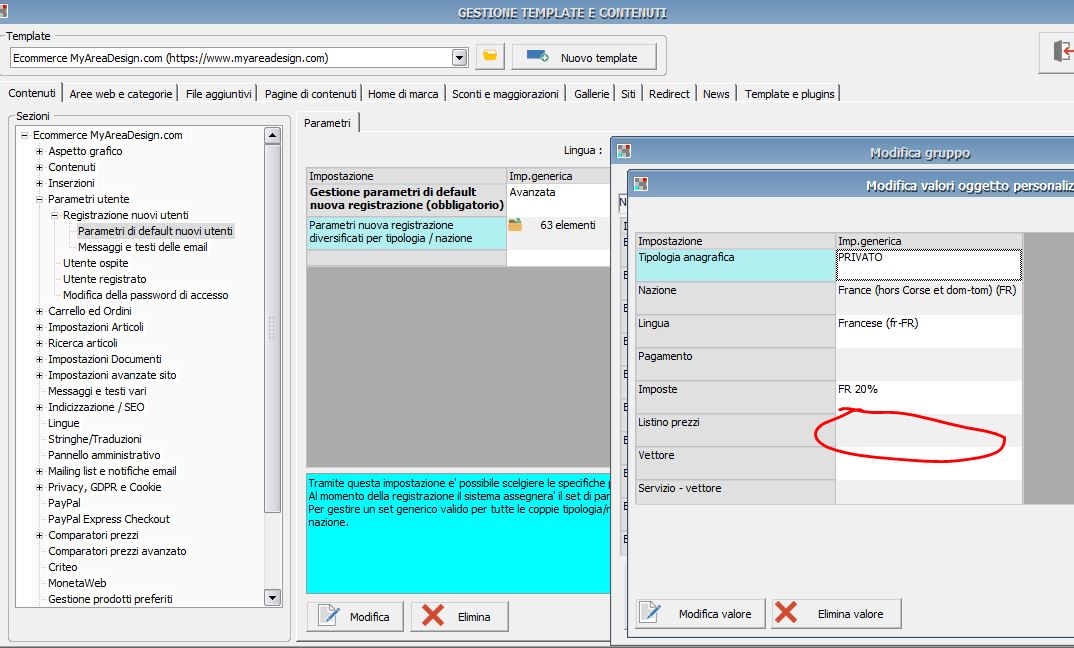Select Parametri nuova registrazione diversificati row
This screenshot has width=1074, height=648.
click(406, 232)
